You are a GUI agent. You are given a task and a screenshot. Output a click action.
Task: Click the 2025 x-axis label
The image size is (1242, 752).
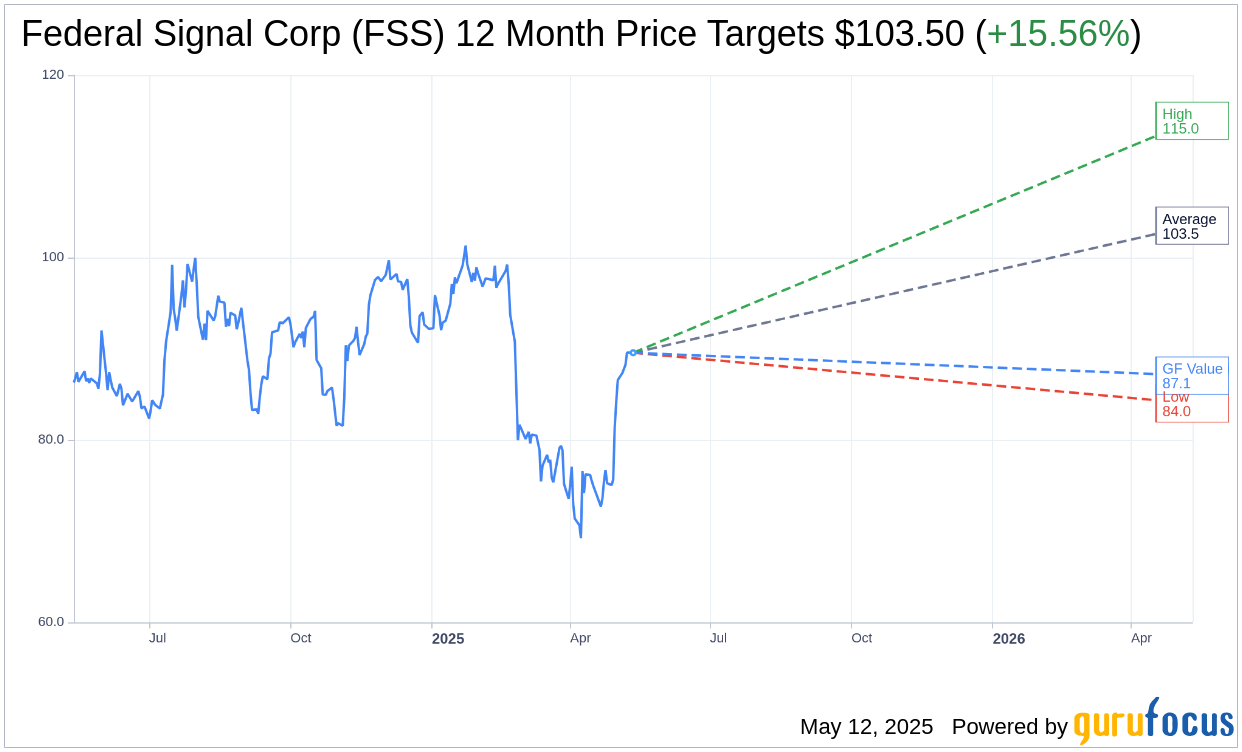pos(448,639)
